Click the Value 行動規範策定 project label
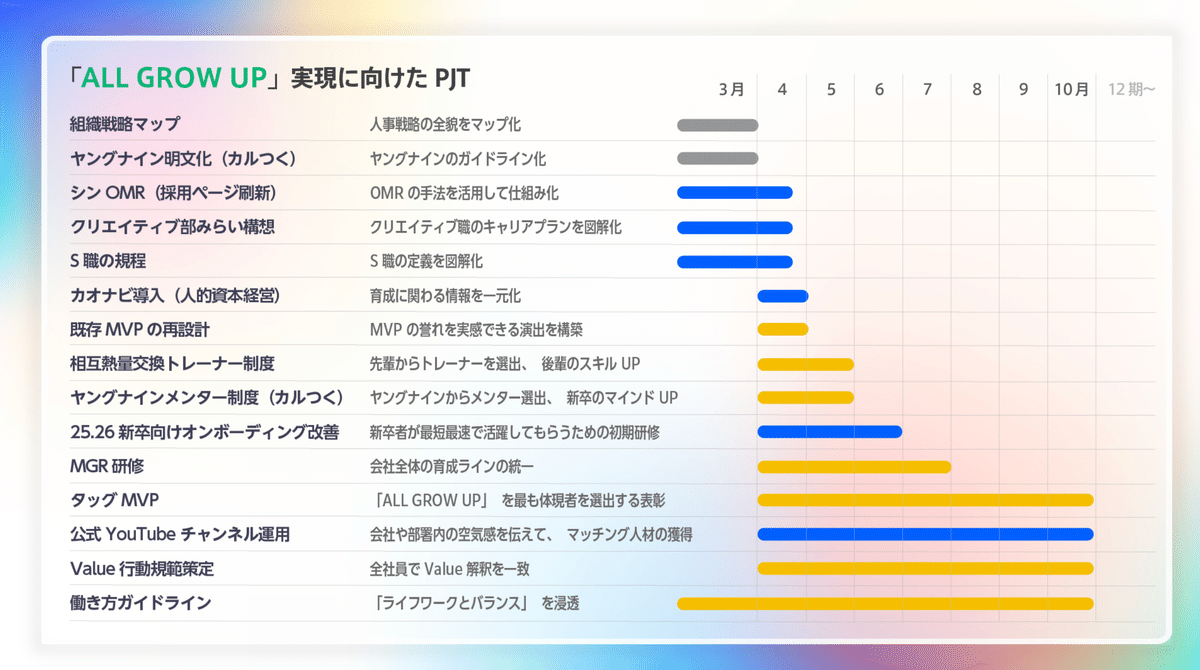Screen dimensions: 1200x670 [x=142, y=569]
